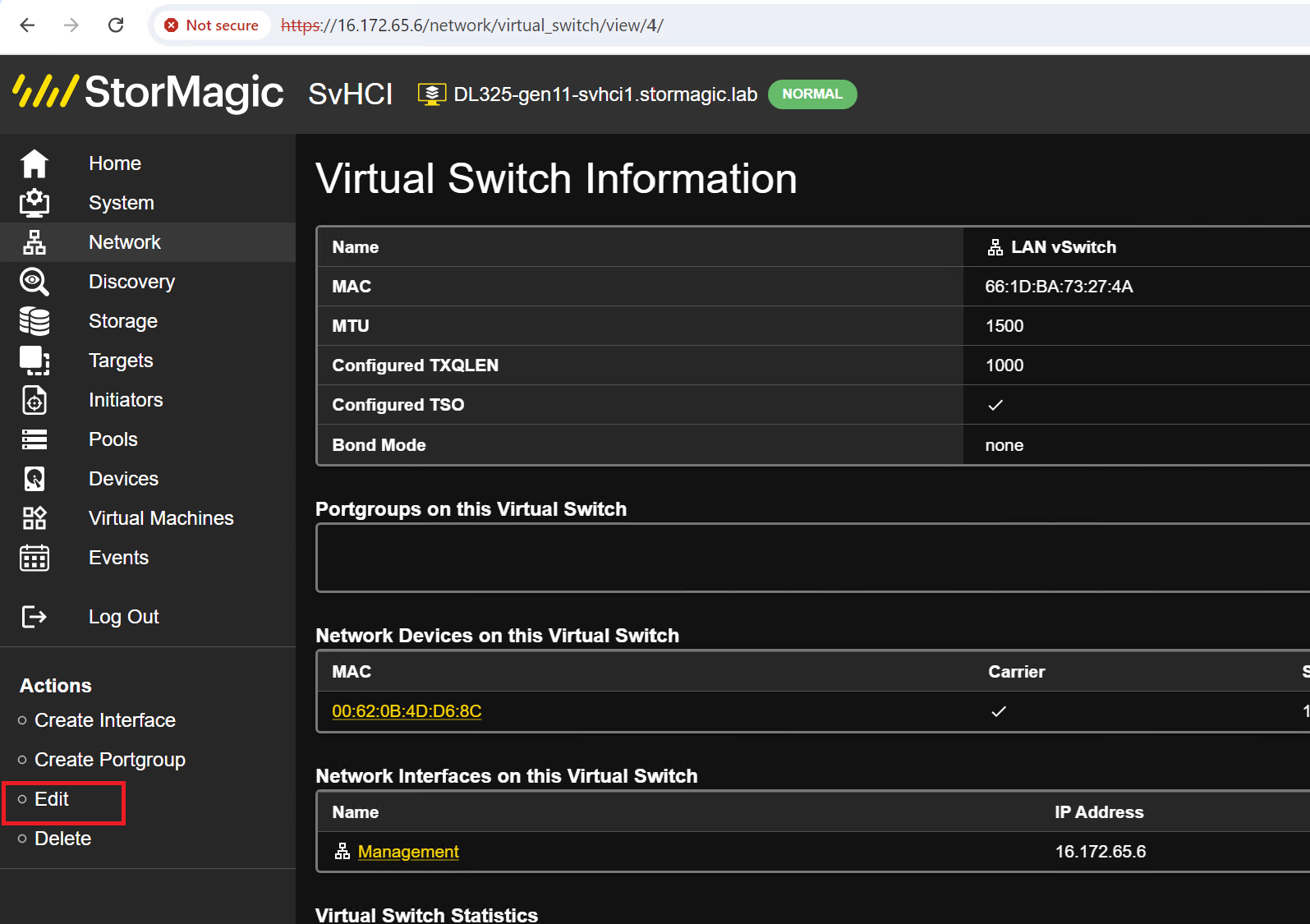Click the Edit action
Viewport: 1310px width, 924px height.
(x=52, y=799)
